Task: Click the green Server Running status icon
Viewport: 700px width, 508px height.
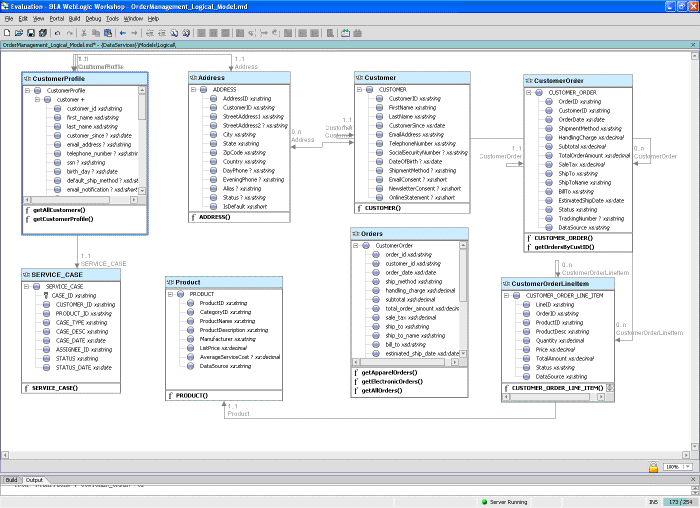Action: [x=484, y=502]
